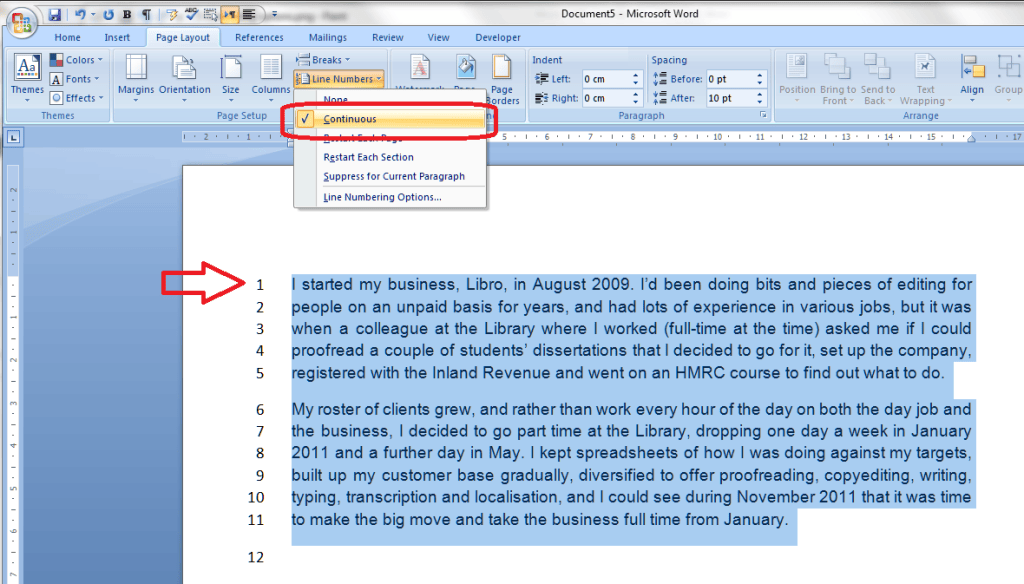The image size is (1024, 584).
Task: Increase Right indent with up arrow
Action: pos(635,94)
